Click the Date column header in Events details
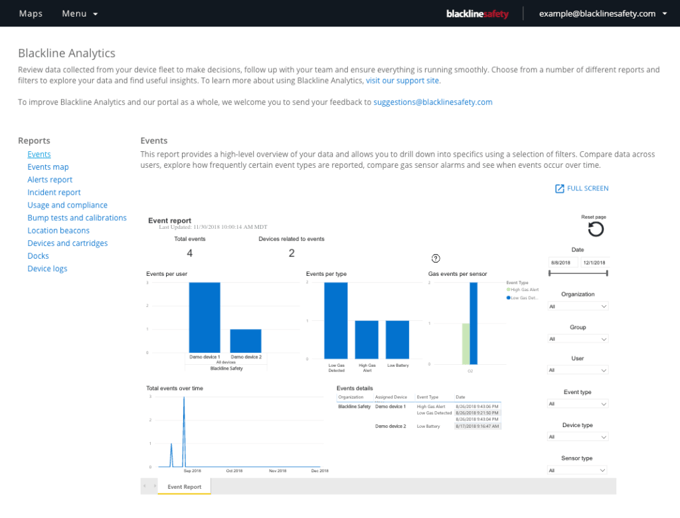The height and width of the screenshot is (518, 680). (461, 397)
